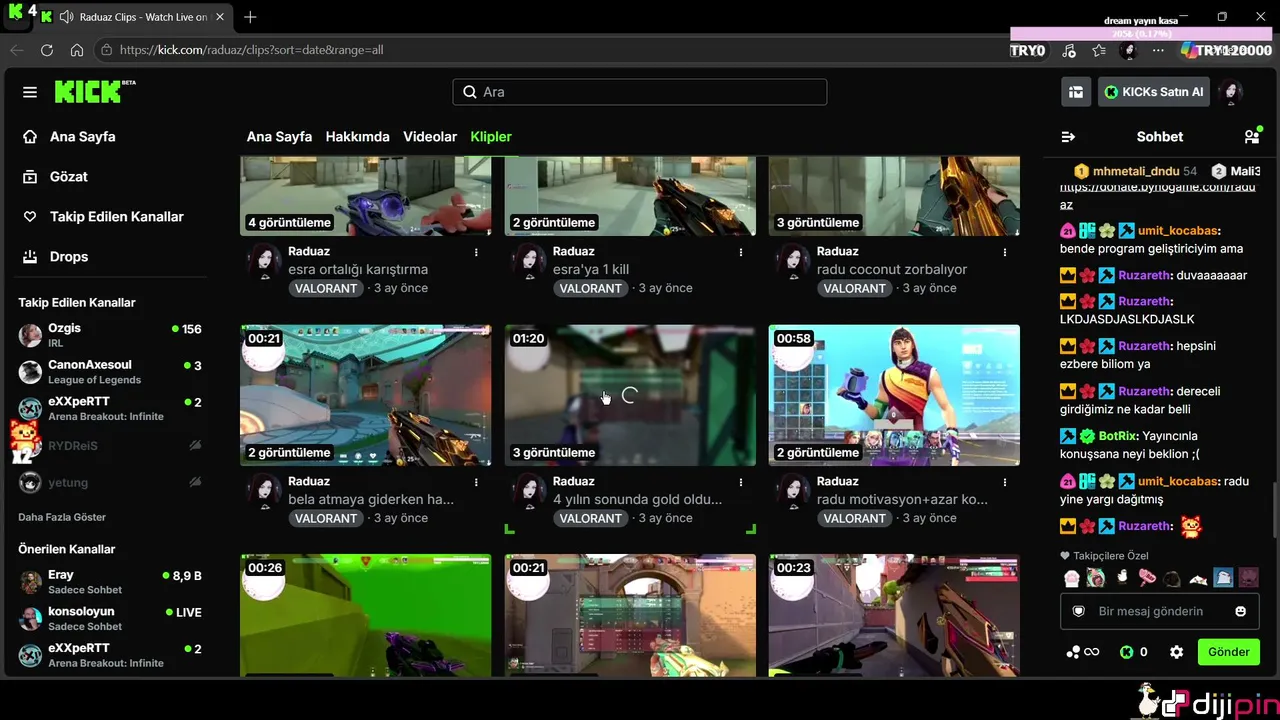
Task: Open the hamburger sidebar menu
Action: (x=30, y=92)
